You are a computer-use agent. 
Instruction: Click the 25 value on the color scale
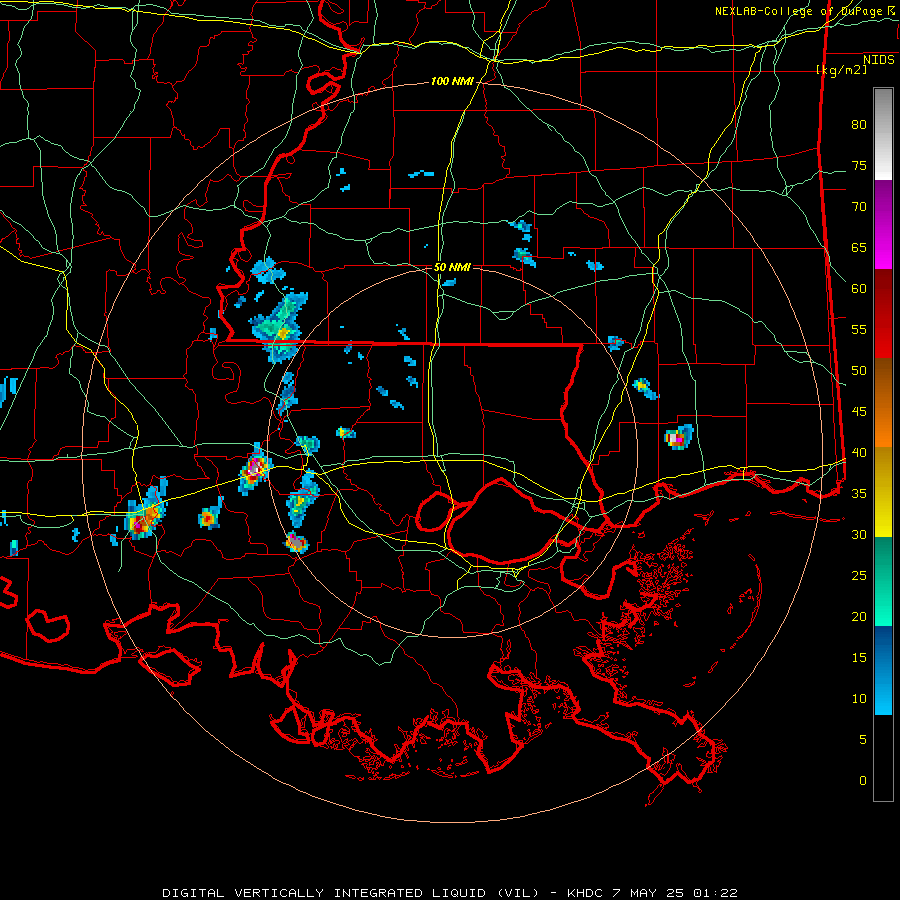(859, 576)
